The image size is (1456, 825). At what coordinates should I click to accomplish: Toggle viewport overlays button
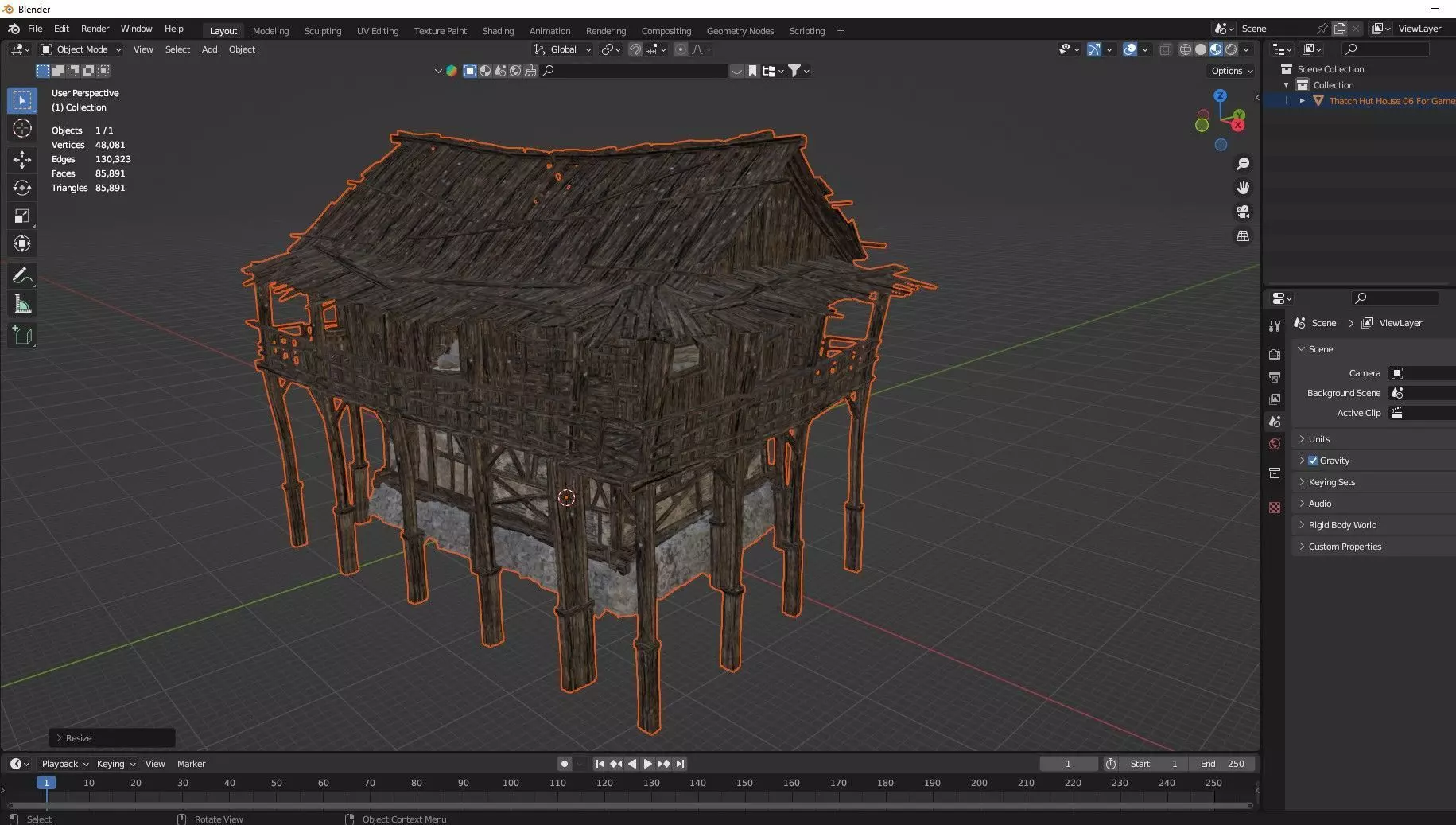coord(1129,49)
